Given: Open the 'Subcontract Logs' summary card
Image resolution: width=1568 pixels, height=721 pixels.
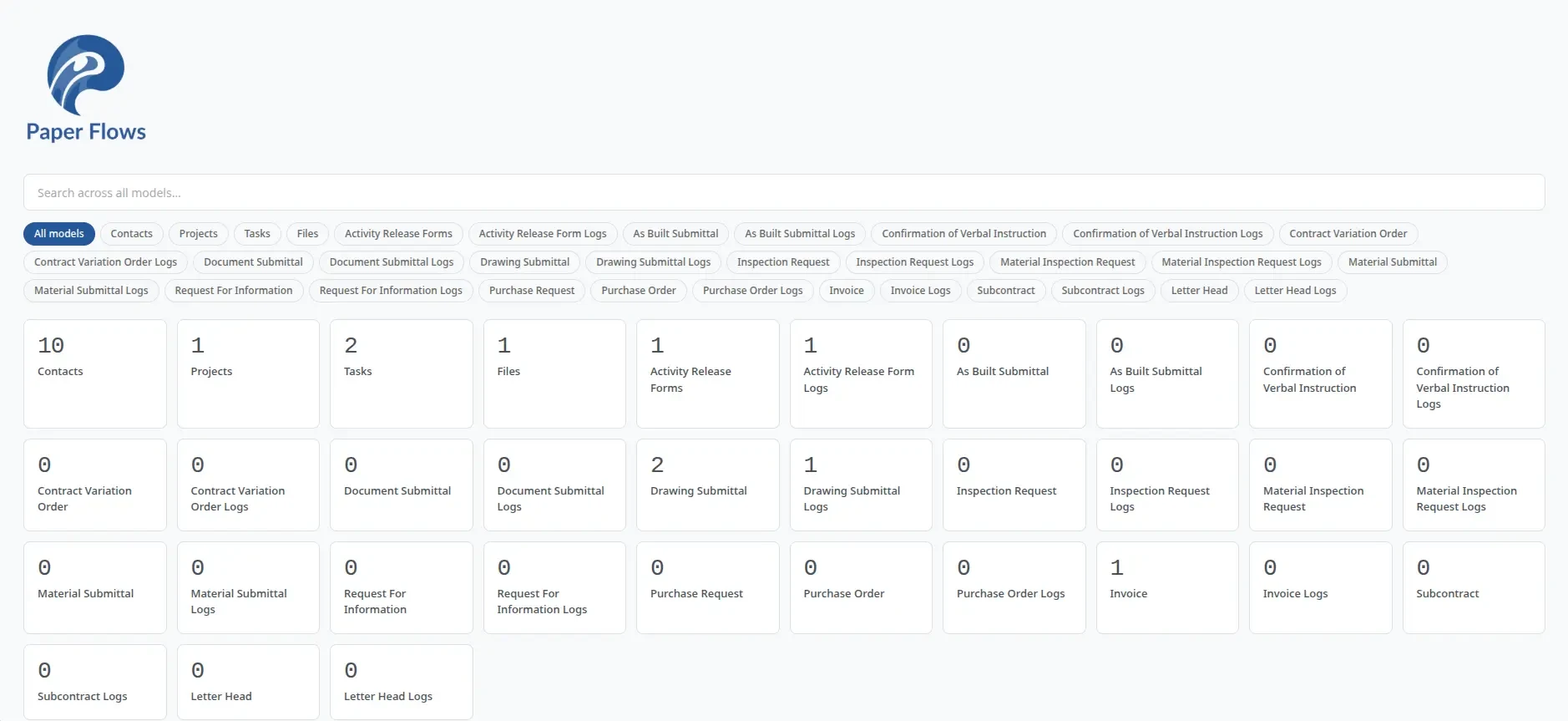Looking at the screenshot, I should [x=95, y=682].
